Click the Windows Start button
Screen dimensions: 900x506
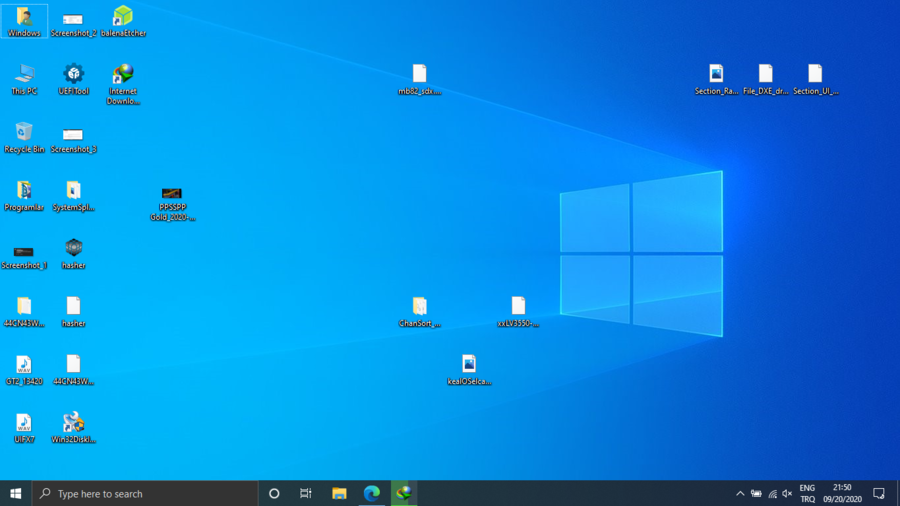click(16, 493)
